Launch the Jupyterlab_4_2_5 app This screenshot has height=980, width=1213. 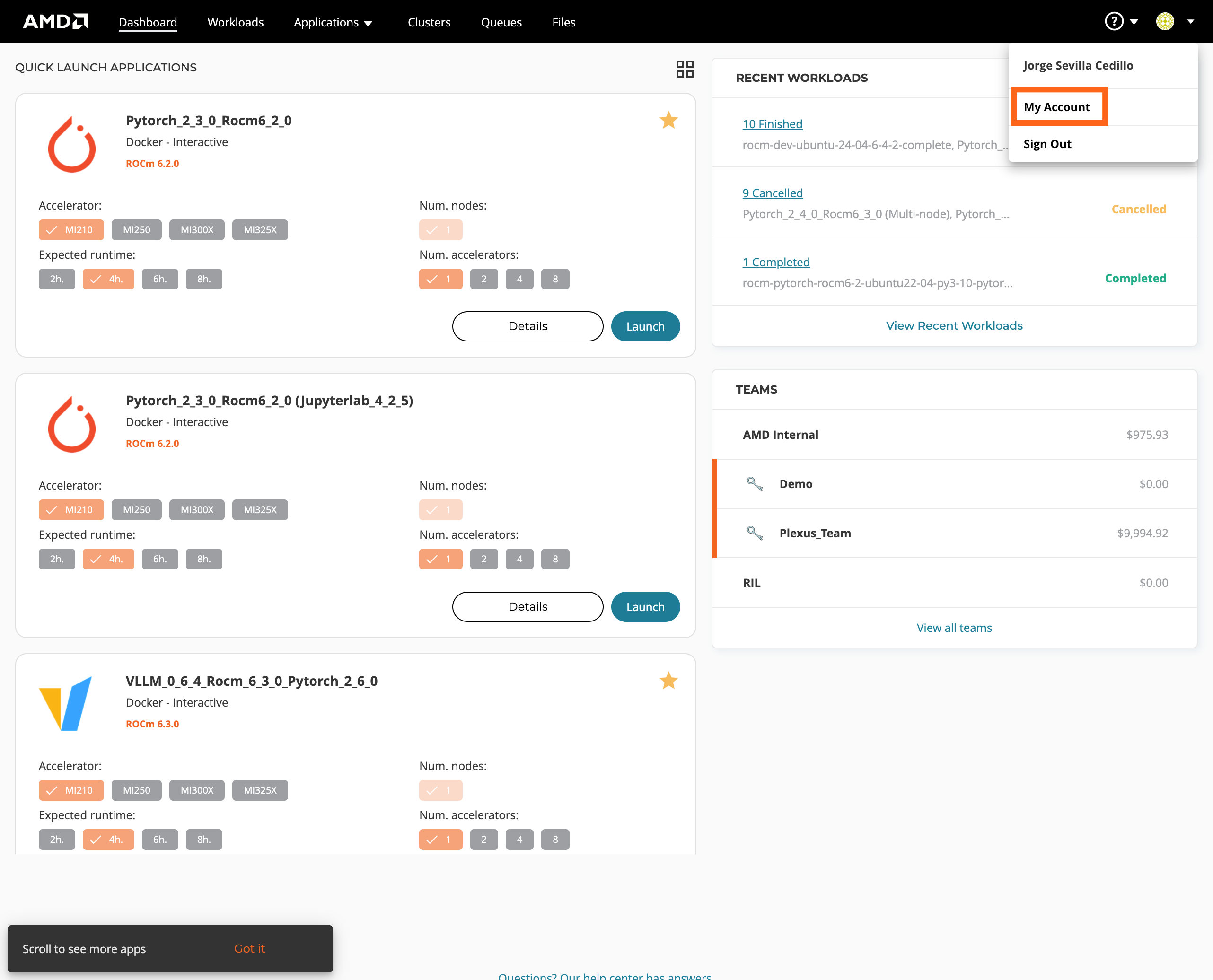(x=645, y=607)
